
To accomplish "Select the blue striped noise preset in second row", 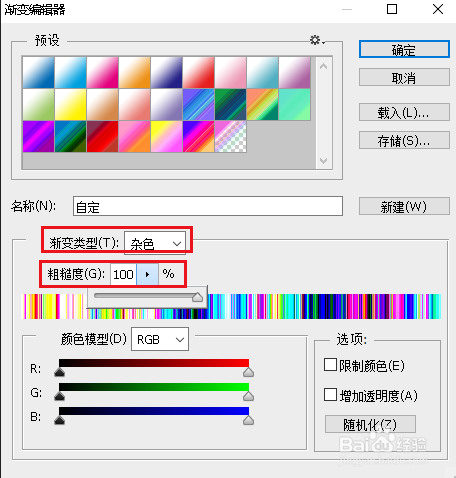I will [x=198, y=104].
